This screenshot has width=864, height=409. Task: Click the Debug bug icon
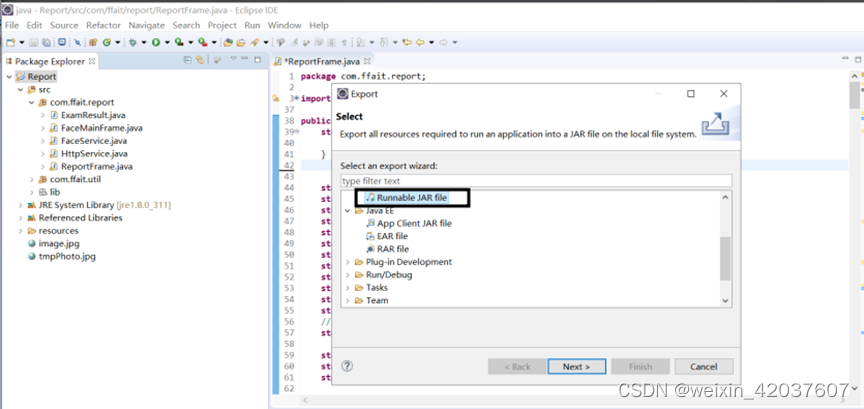pos(133,42)
